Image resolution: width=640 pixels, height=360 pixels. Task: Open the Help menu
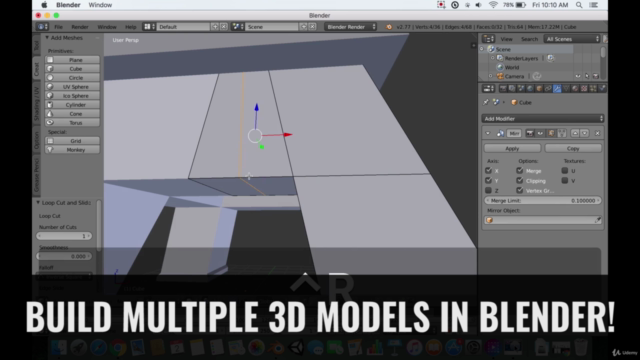tap(131, 27)
